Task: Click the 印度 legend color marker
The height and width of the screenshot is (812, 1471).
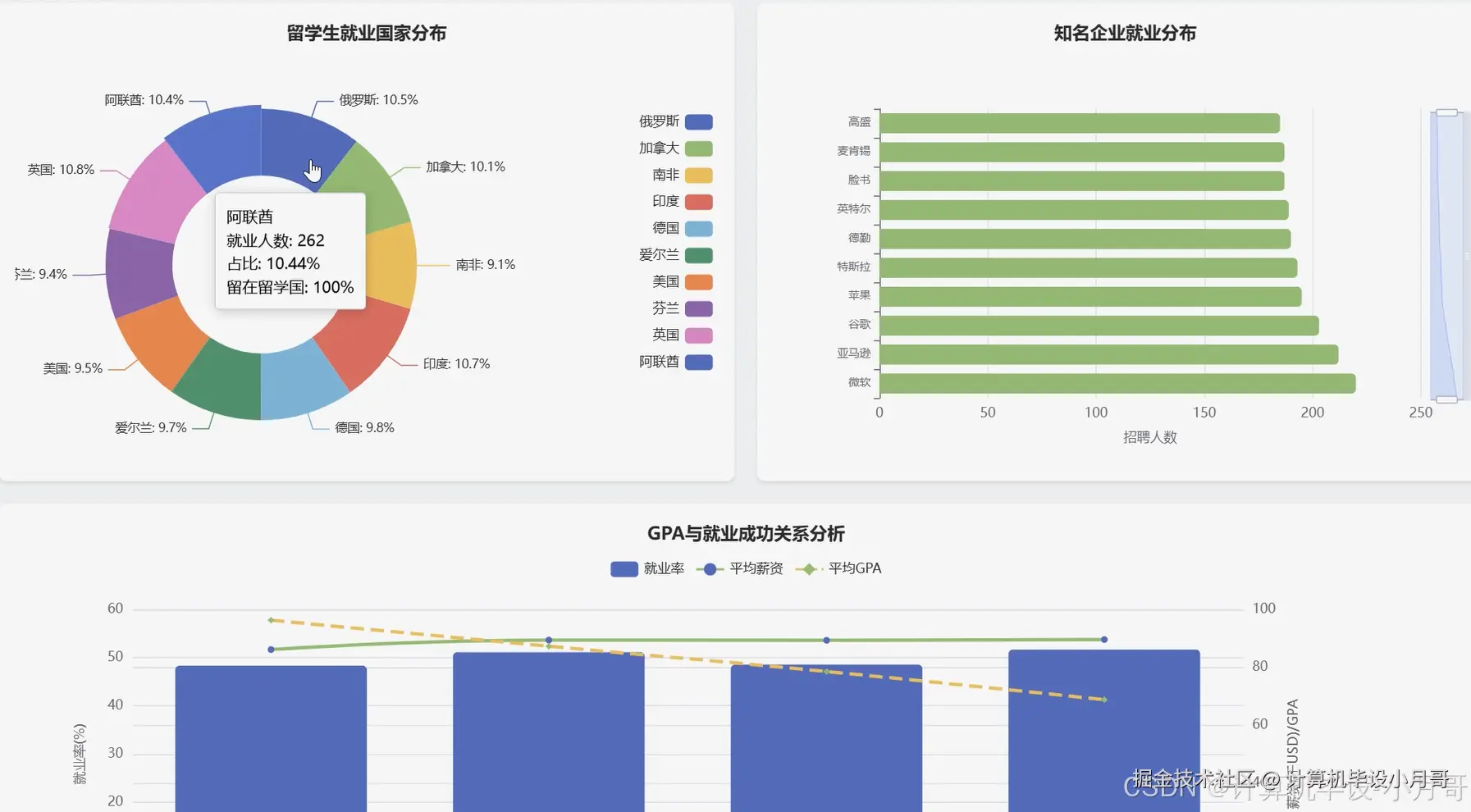Action: click(x=699, y=201)
